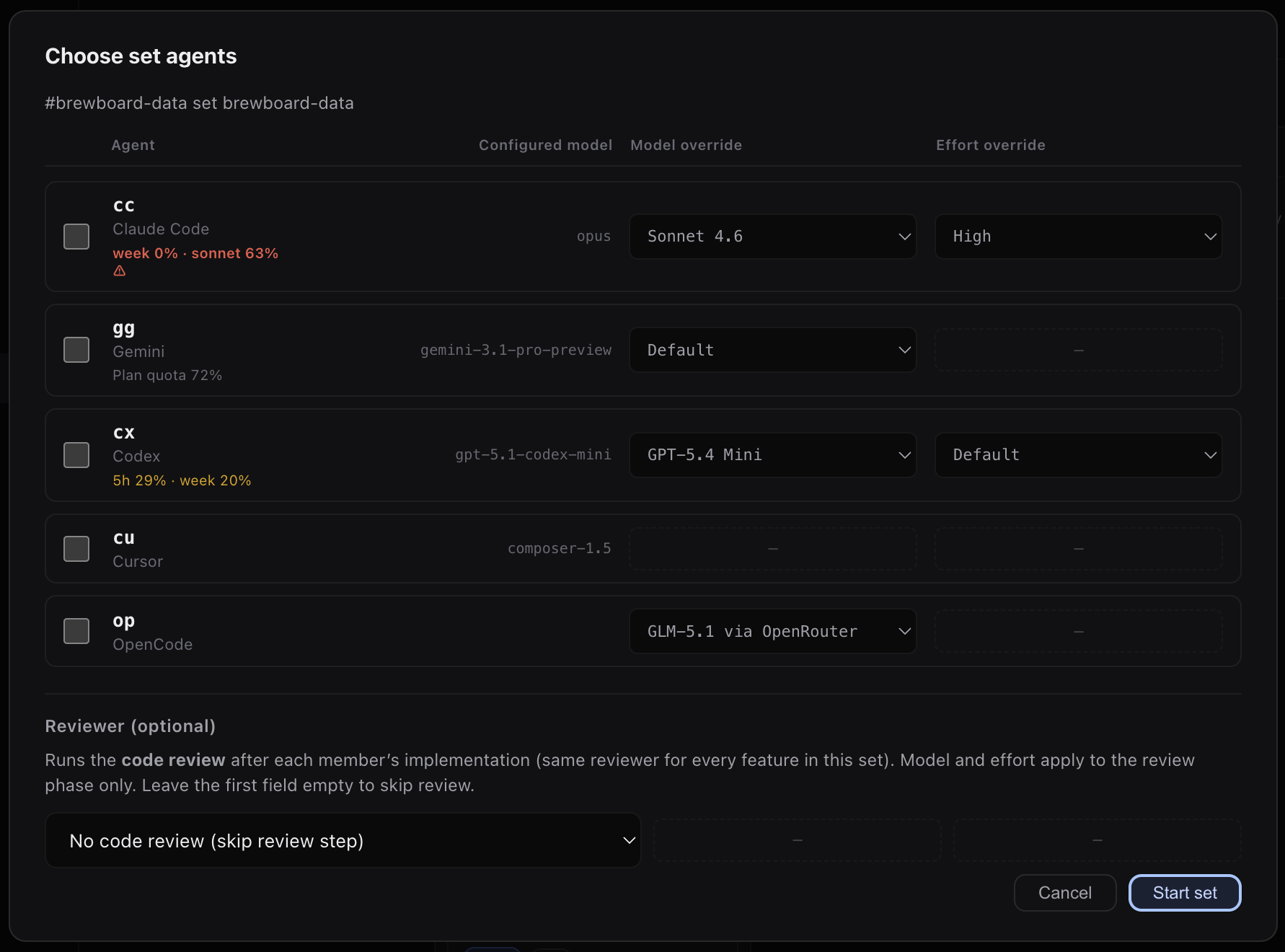The image size is (1285, 952).
Task: Click the 'Effort override' column header
Action: [x=990, y=145]
